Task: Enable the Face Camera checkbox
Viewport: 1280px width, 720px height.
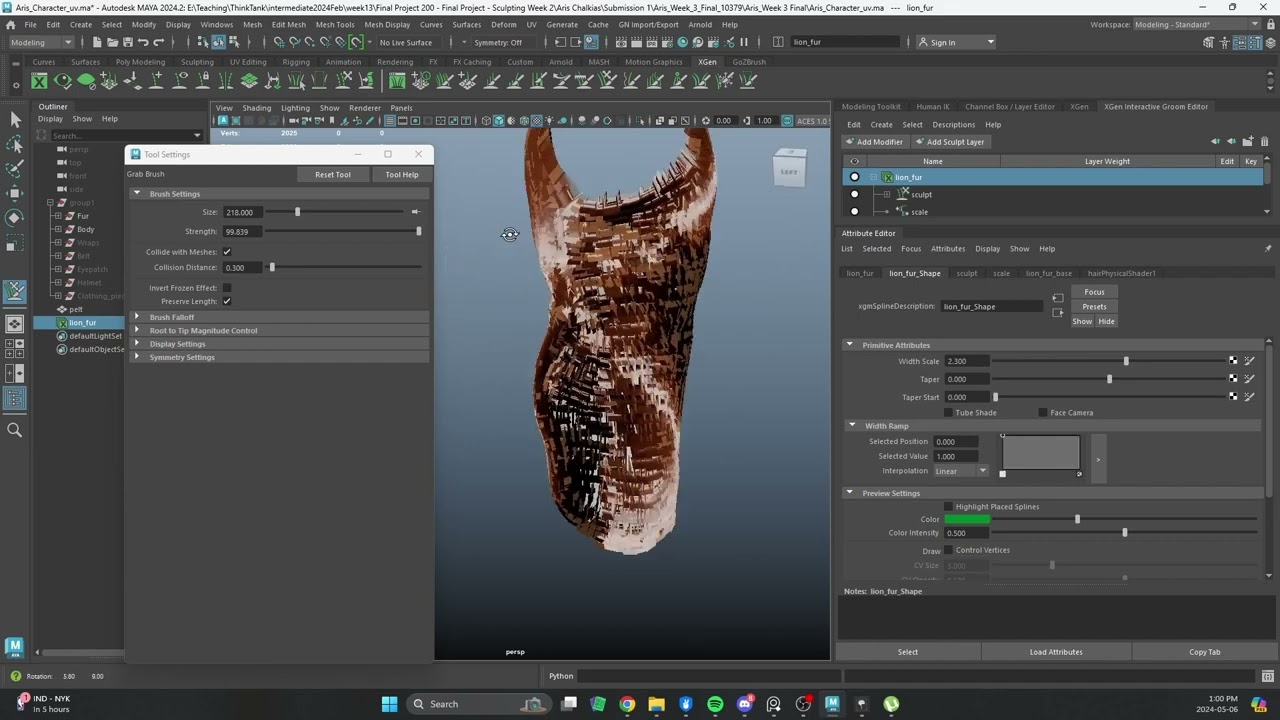Action: (1043, 412)
